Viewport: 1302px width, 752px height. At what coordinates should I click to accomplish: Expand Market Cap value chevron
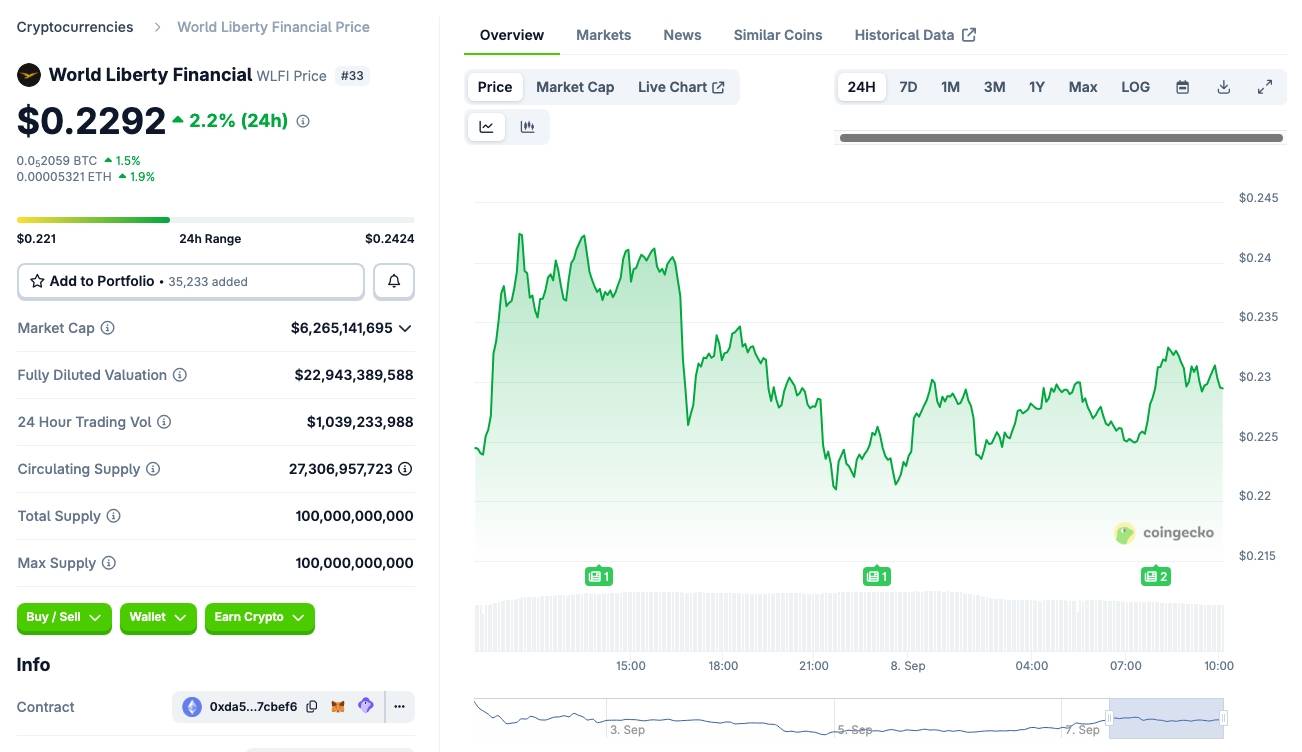coord(405,328)
